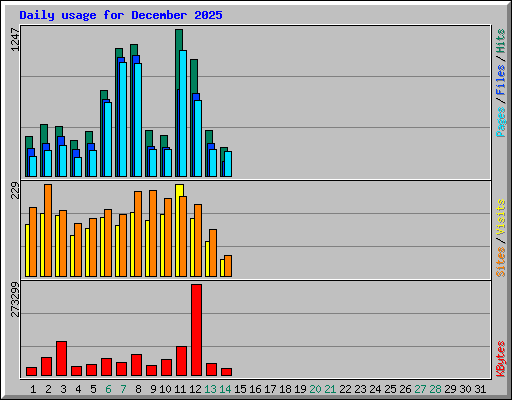Click the orange sites bar for day 14
512x400 pixels.
[x=228, y=266]
